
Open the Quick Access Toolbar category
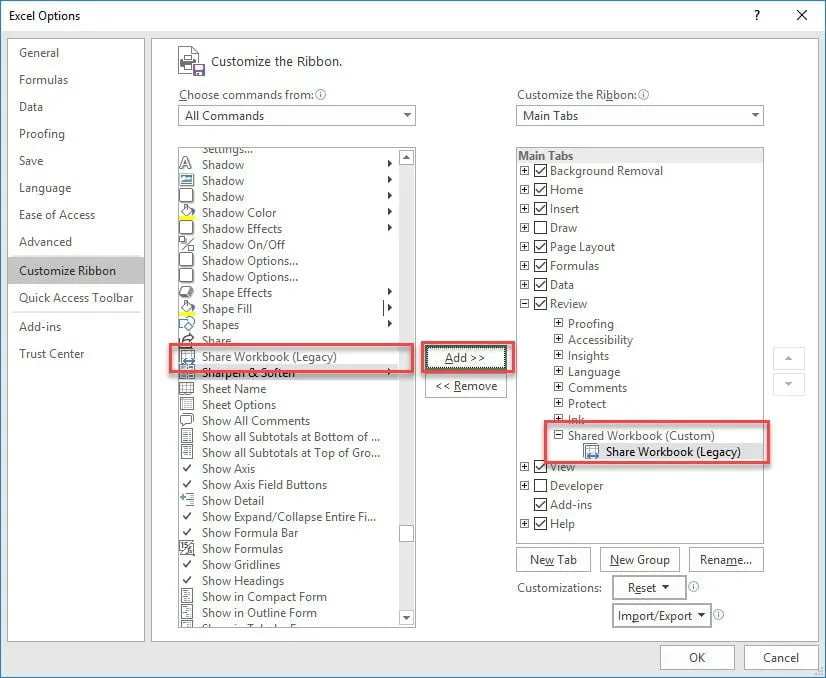click(76, 298)
